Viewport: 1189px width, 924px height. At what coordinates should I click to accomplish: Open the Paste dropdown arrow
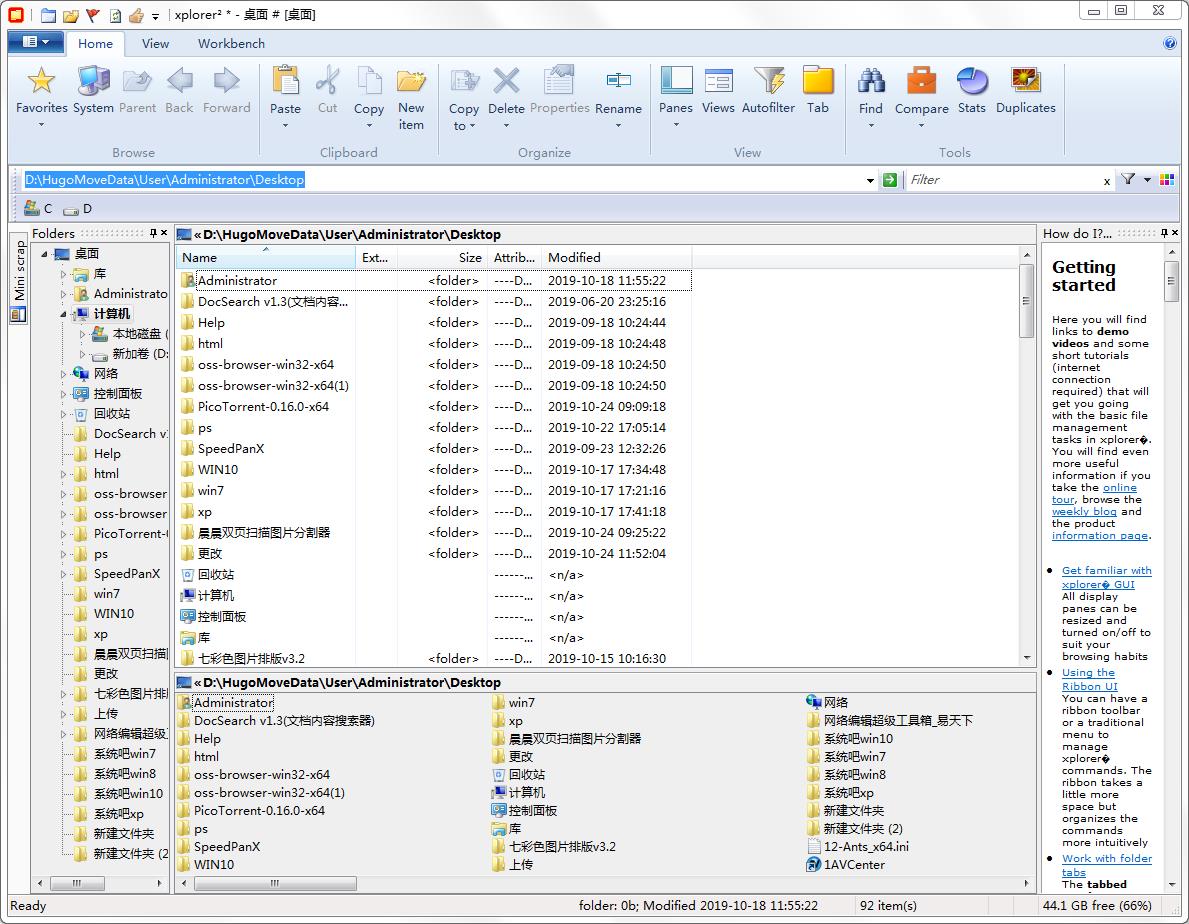click(285, 126)
